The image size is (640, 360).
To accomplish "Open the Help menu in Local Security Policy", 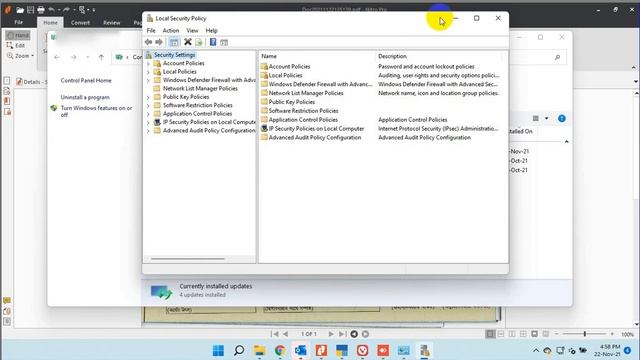I will 211,31.
